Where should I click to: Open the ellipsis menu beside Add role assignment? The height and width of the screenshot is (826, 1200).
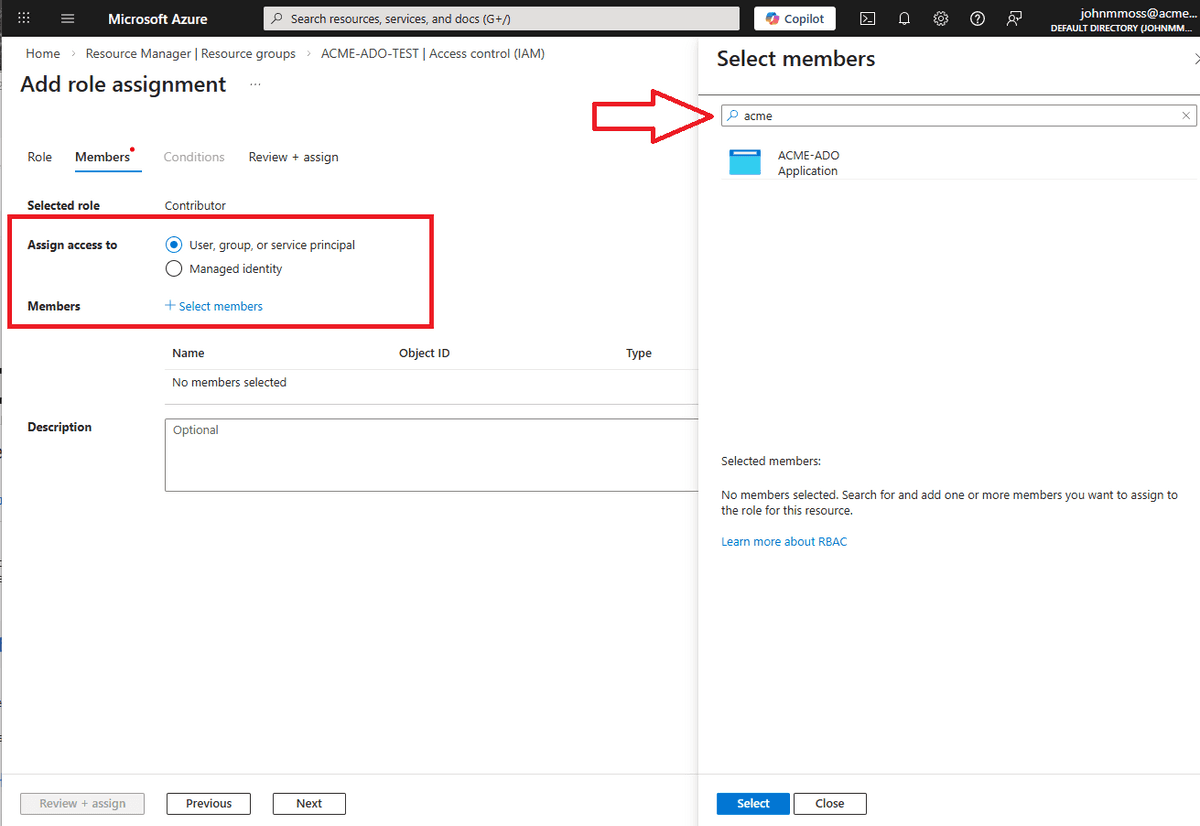click(254, 84)
